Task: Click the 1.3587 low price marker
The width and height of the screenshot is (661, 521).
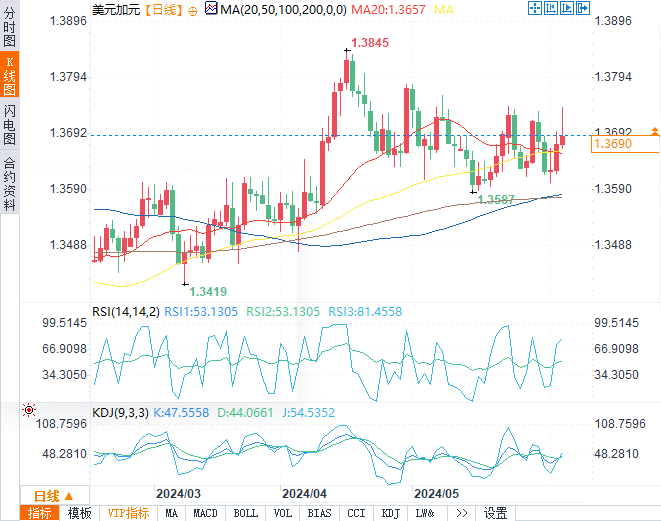Action: (496, 199)
